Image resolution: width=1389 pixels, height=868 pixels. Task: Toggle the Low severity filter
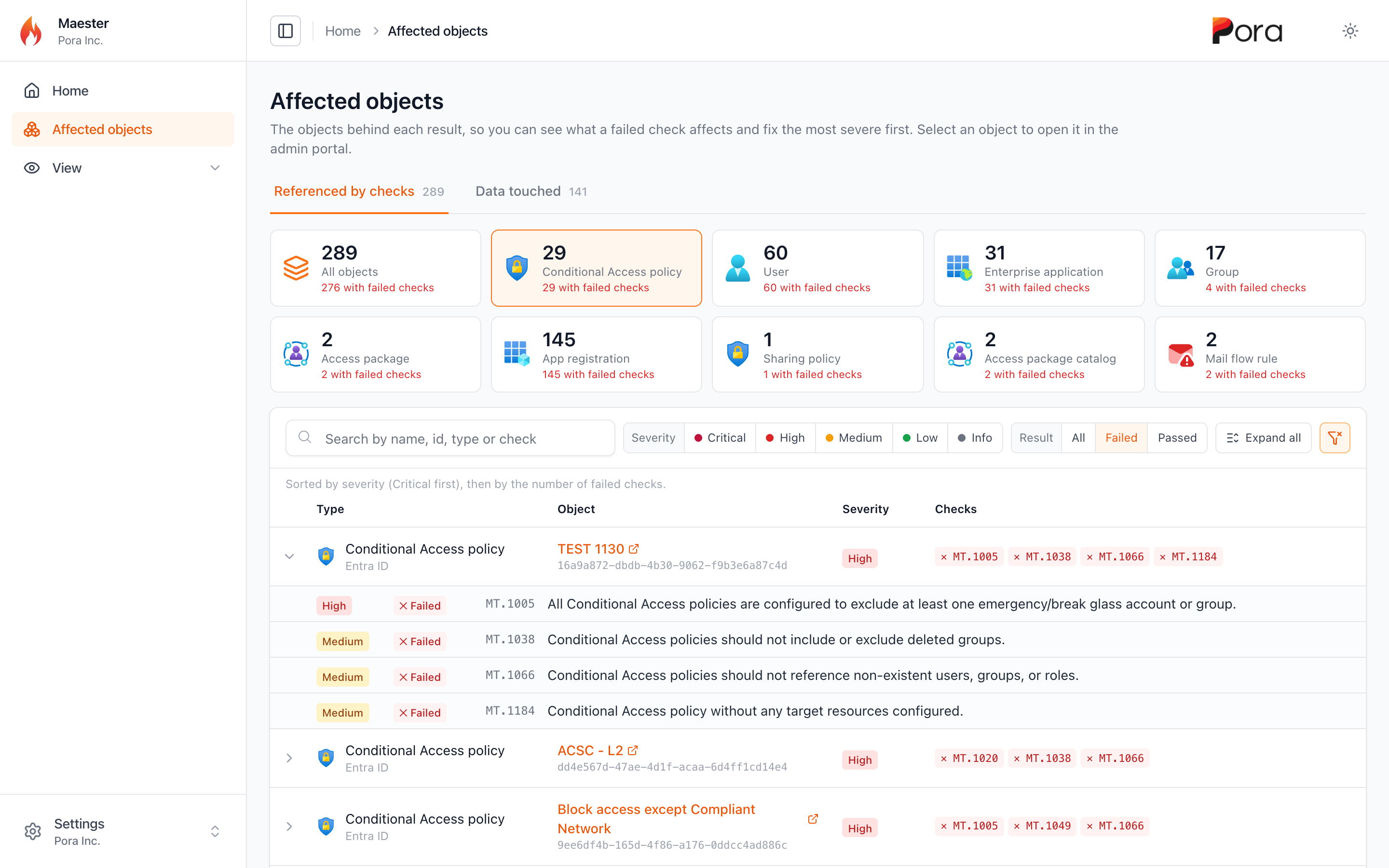pyautogui.click(x=920, y=438)
